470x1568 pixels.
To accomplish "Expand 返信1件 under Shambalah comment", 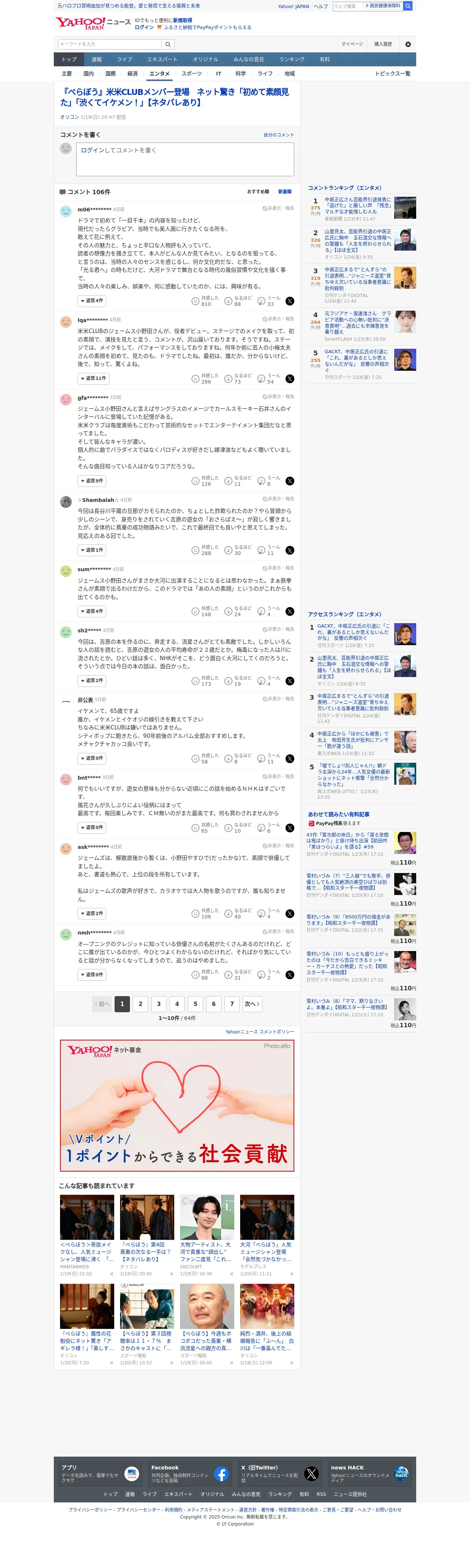I will pyautogui.click(x=92, y=550).
